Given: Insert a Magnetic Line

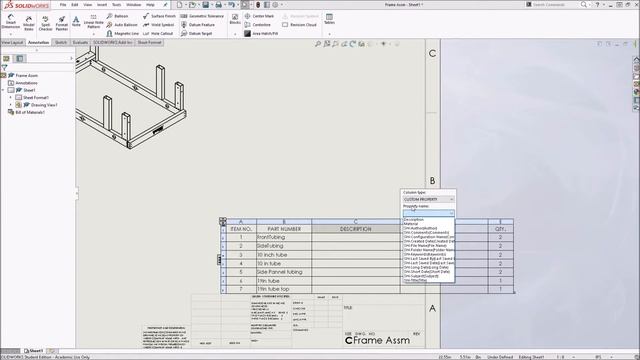Looking at the screenshot, I should (122, 33).
